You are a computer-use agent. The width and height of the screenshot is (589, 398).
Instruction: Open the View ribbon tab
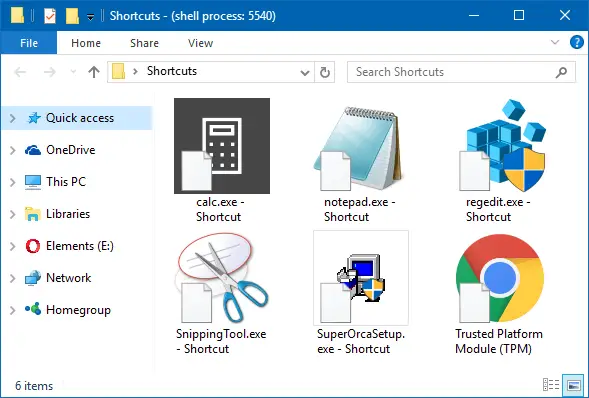click(x=200, y=43)
